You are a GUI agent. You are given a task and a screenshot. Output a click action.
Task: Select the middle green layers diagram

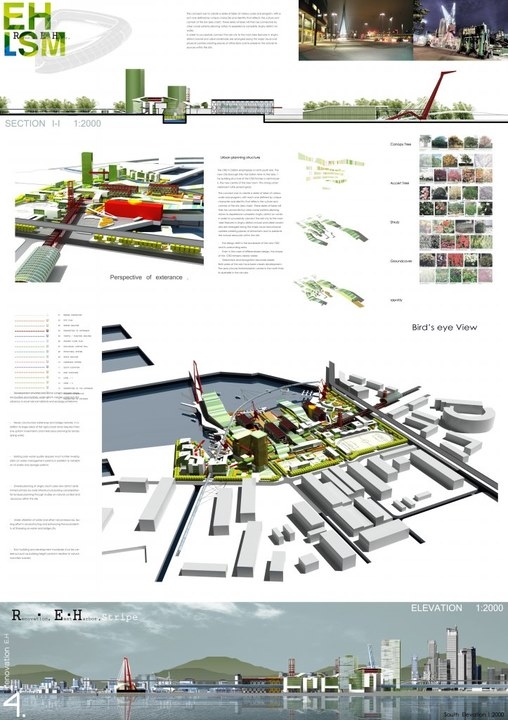(x=332, y=230)
